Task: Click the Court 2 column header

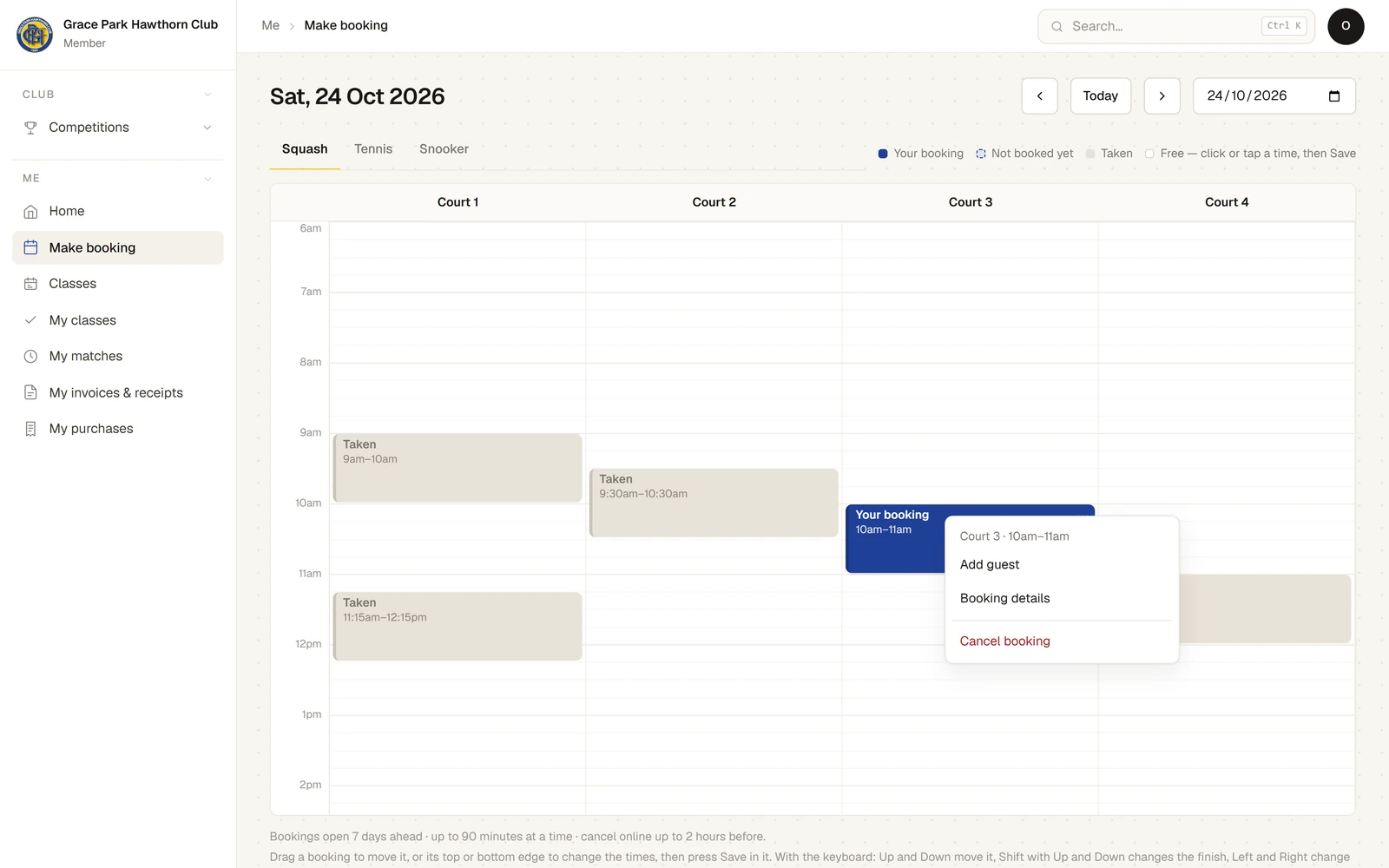Action: [714, 202]
